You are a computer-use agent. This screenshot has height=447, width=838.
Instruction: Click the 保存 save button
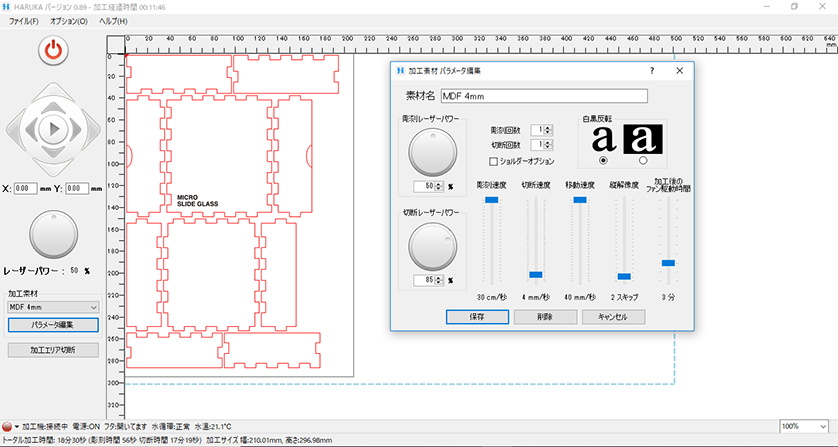pos(476,316)
